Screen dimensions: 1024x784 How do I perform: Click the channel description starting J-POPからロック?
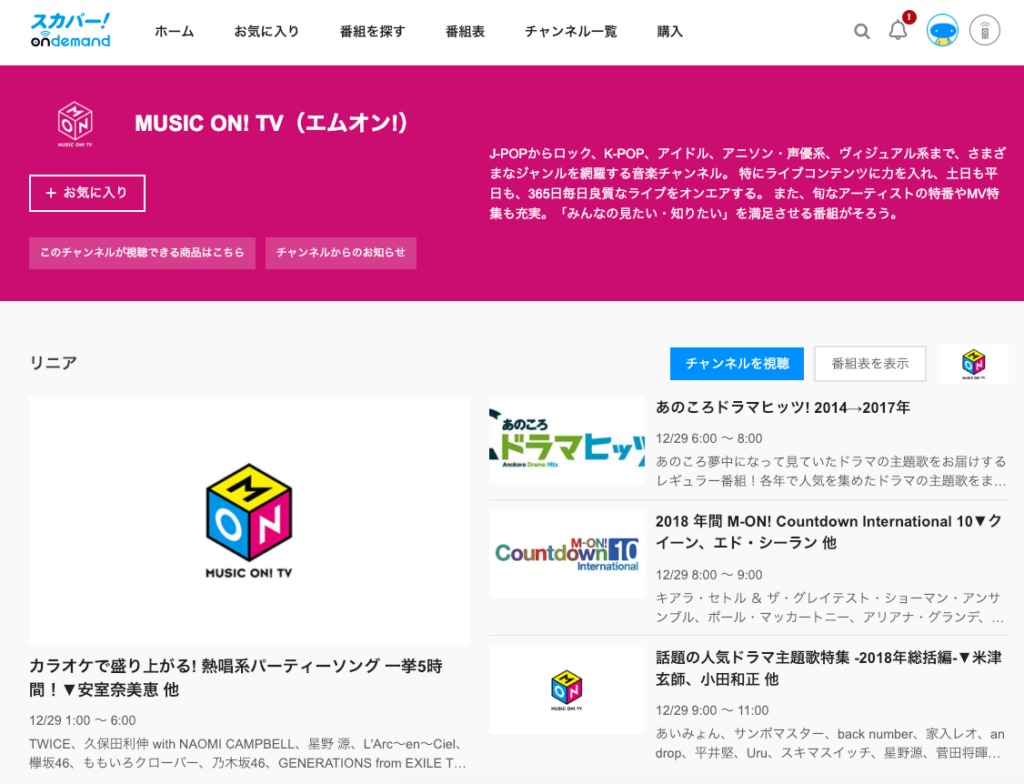point(748,184)
